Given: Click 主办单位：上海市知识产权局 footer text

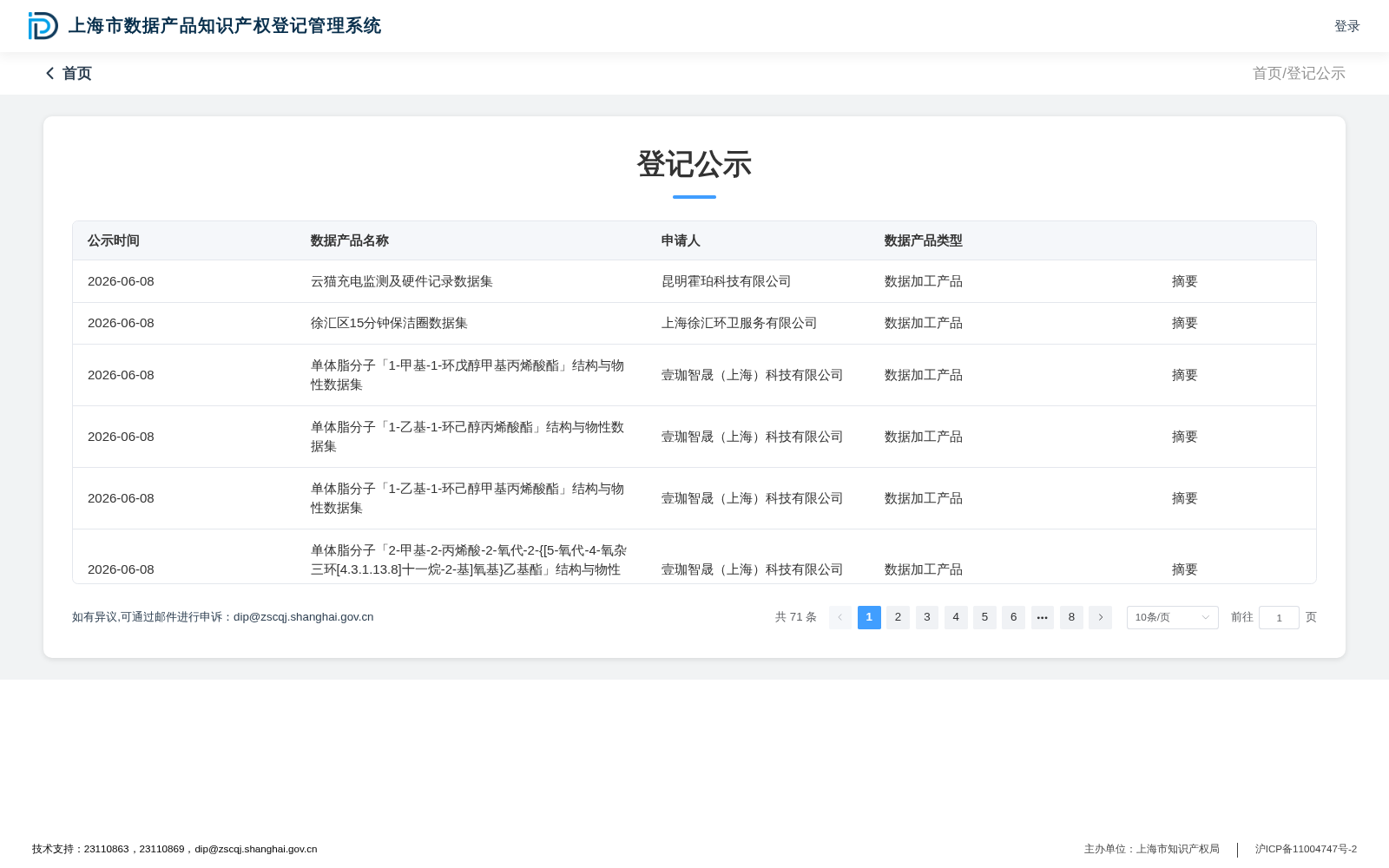Looking at the screenshot, I should coord(1152,849).
